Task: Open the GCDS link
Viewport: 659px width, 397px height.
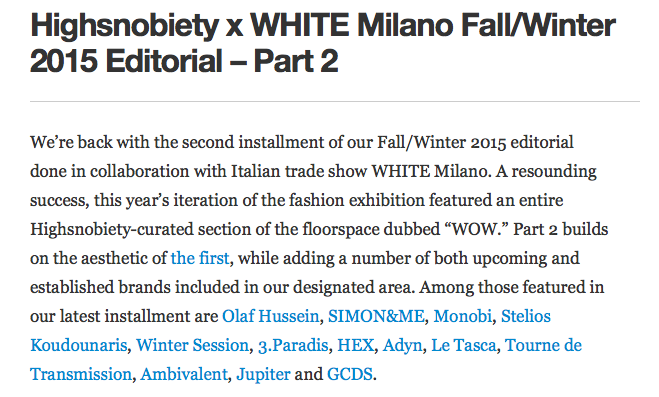Action: 350,374
